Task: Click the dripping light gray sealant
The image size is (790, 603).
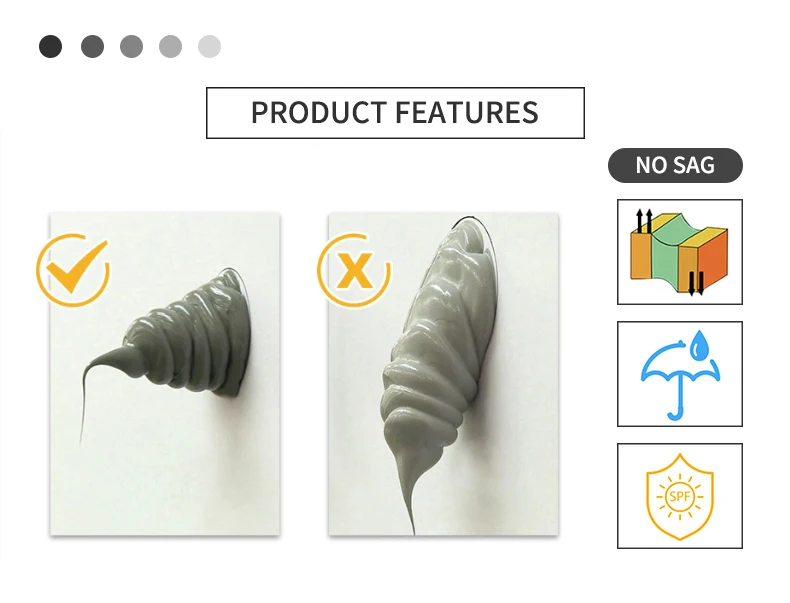Action: (436, 353)
